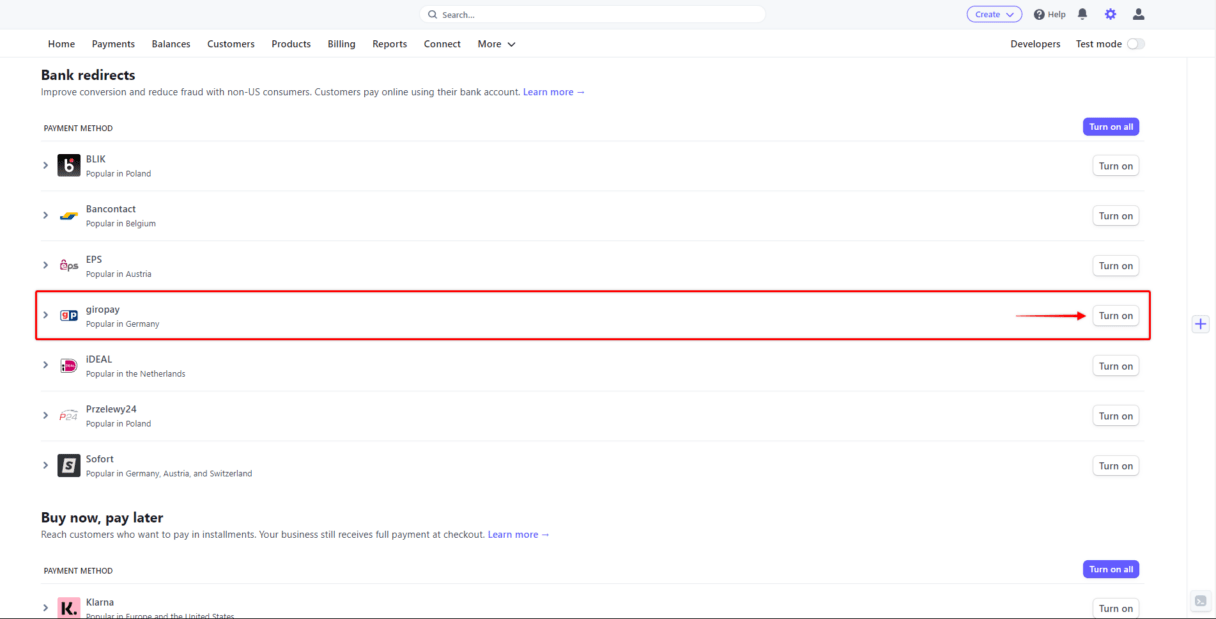Click the search magnifier icon

(x=433, y=15)
